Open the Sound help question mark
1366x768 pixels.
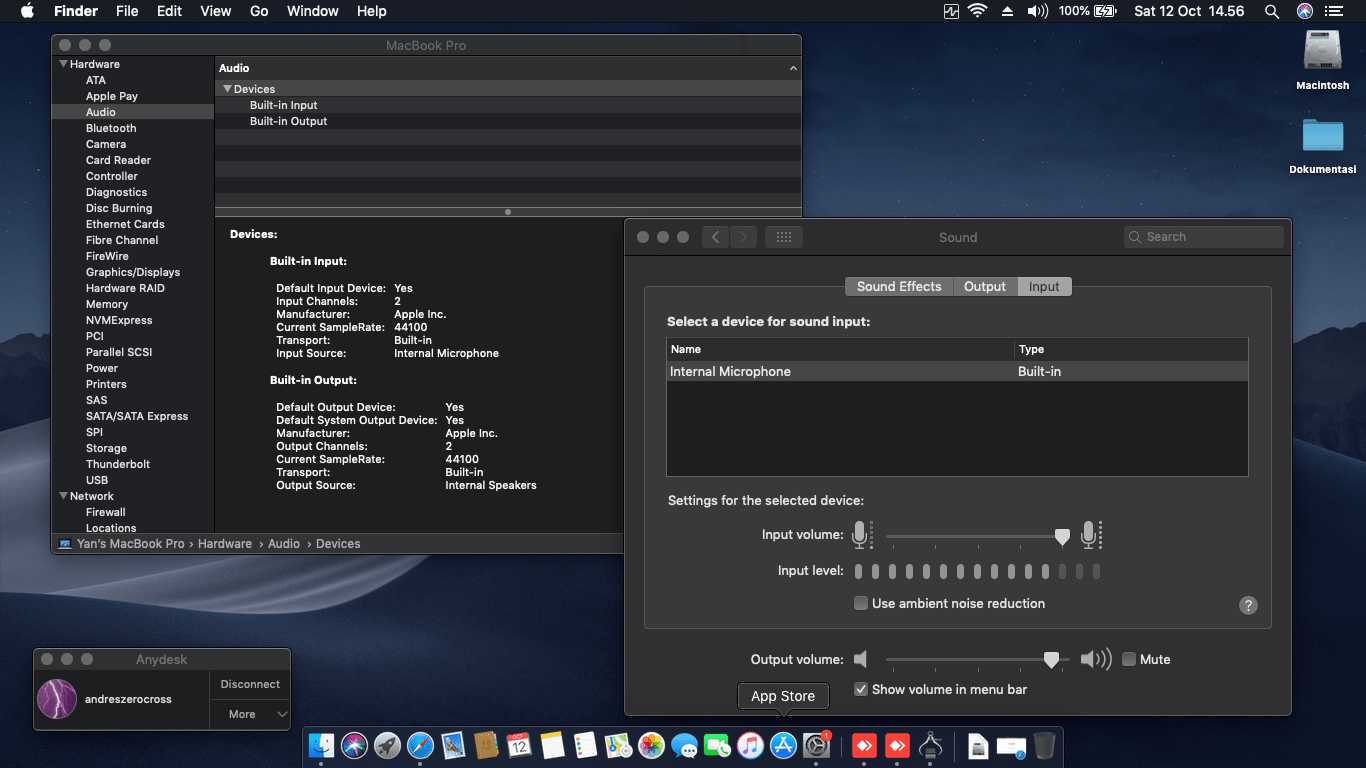[x=1248, y=605]
